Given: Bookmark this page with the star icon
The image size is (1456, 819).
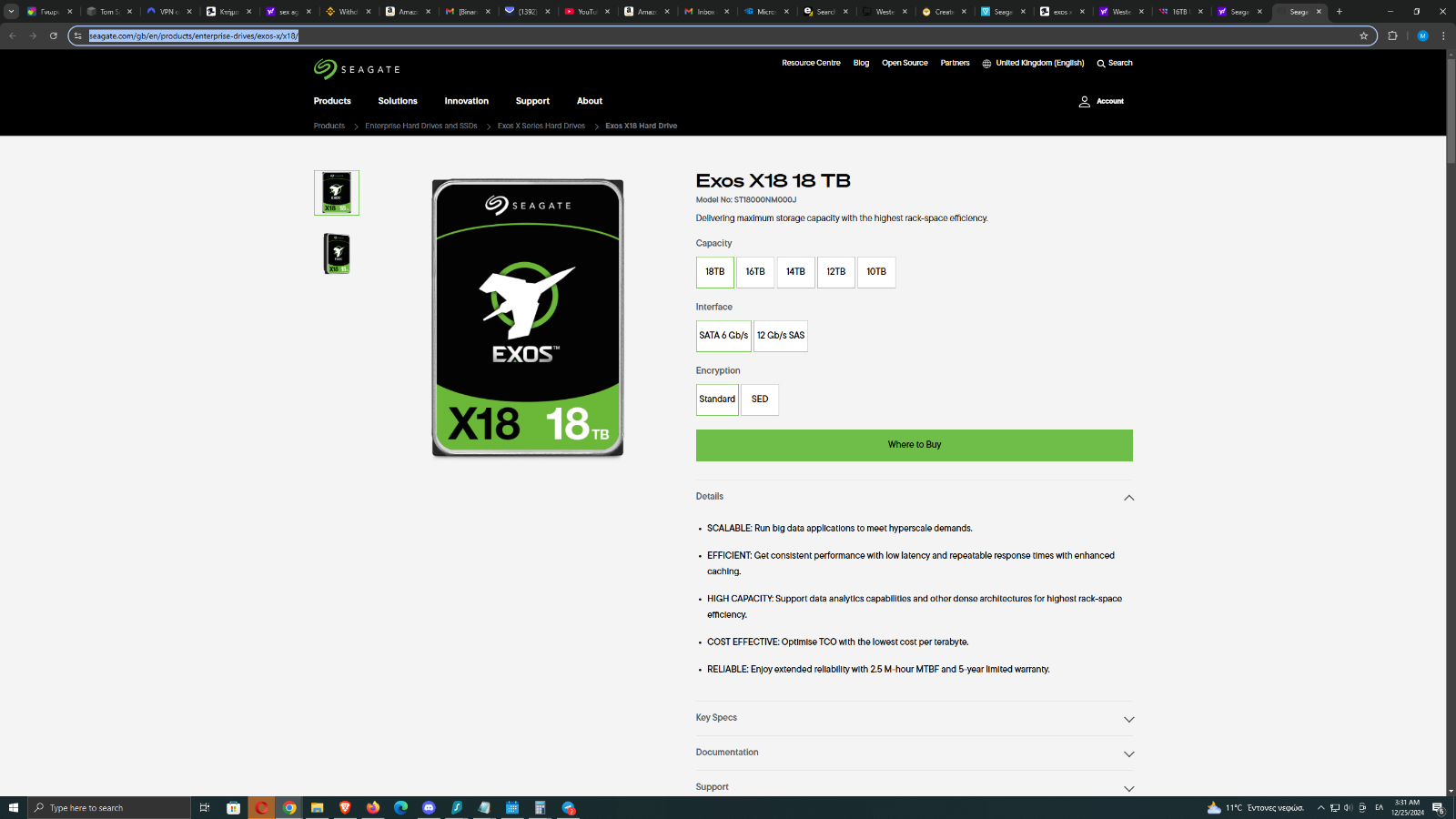Looking at the screenshot, I should click(1363, 35).
